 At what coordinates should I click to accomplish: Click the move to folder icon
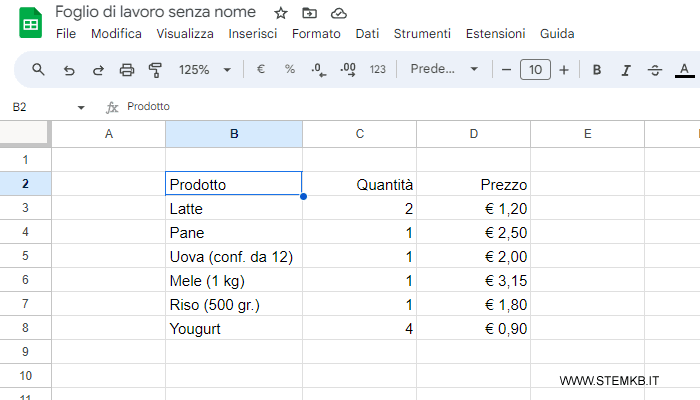coord(309,13)
